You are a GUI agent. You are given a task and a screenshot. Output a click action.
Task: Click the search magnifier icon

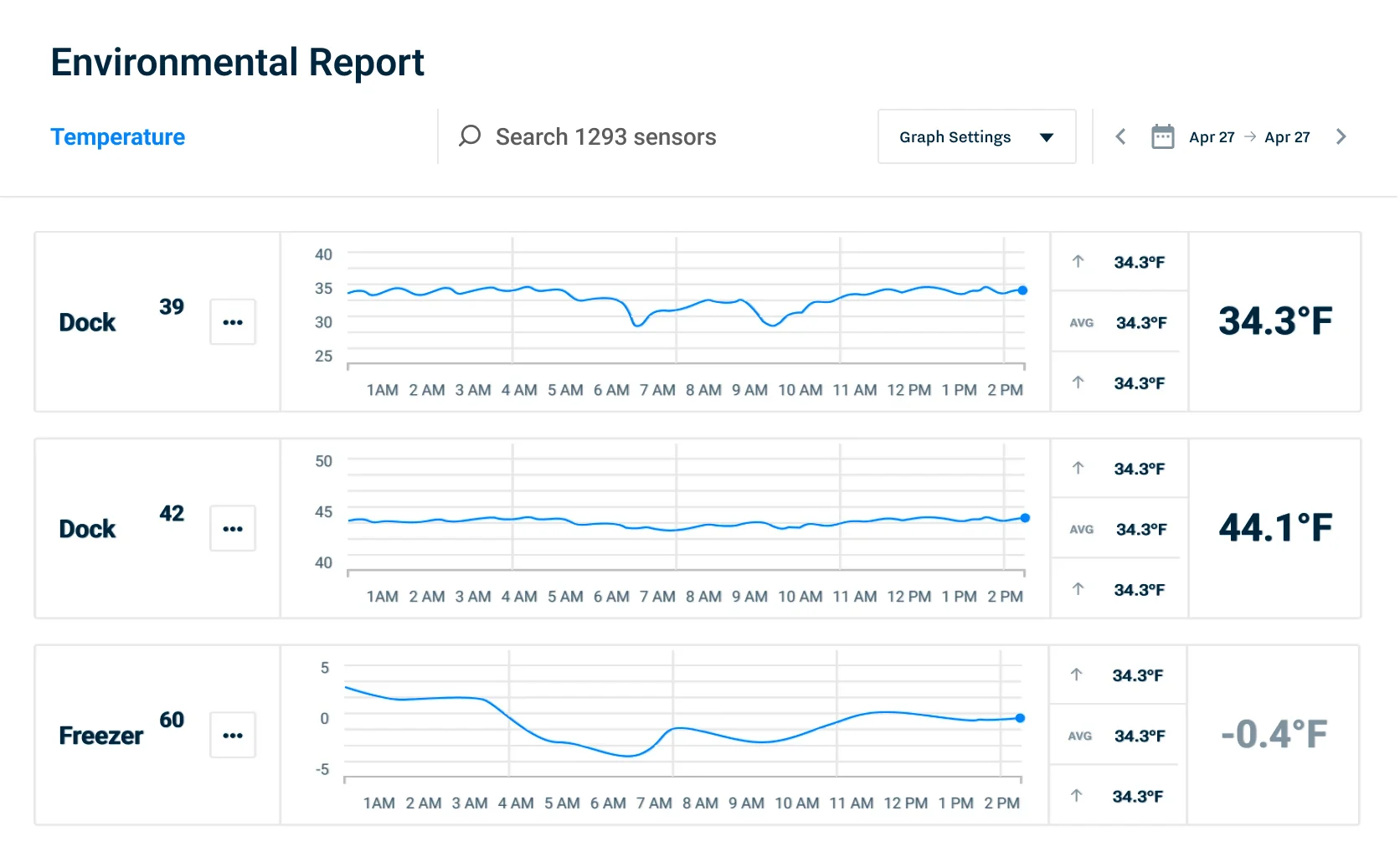click(x=470, y=136)
